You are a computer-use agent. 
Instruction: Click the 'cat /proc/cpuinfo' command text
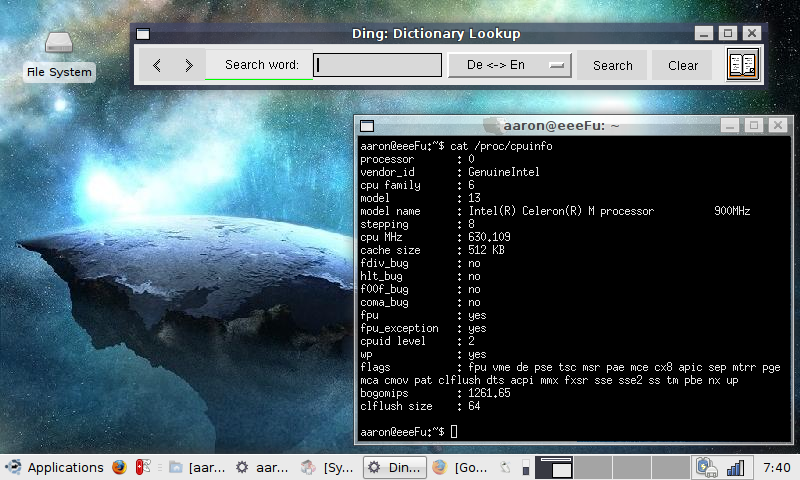501,146
